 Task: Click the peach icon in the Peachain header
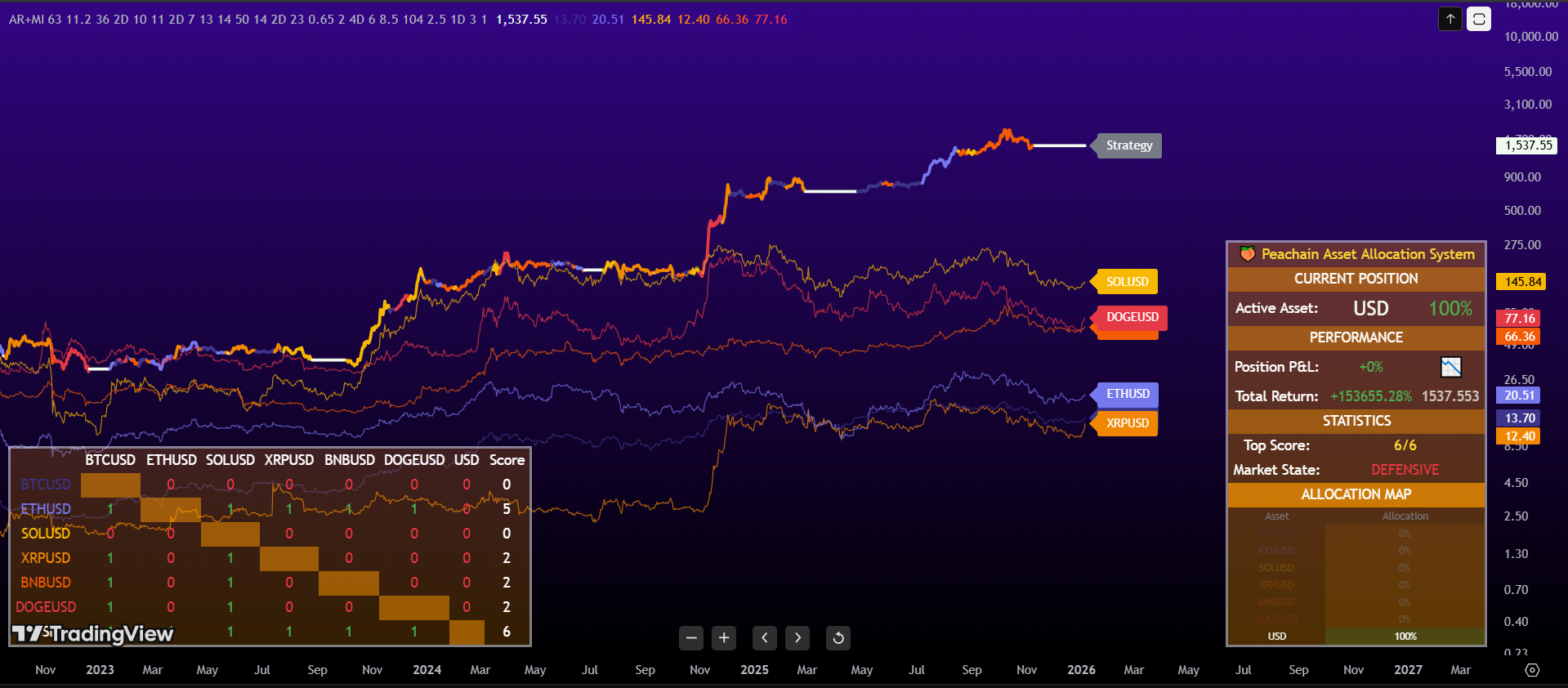pyautogui.click(x=1247, y=254)
